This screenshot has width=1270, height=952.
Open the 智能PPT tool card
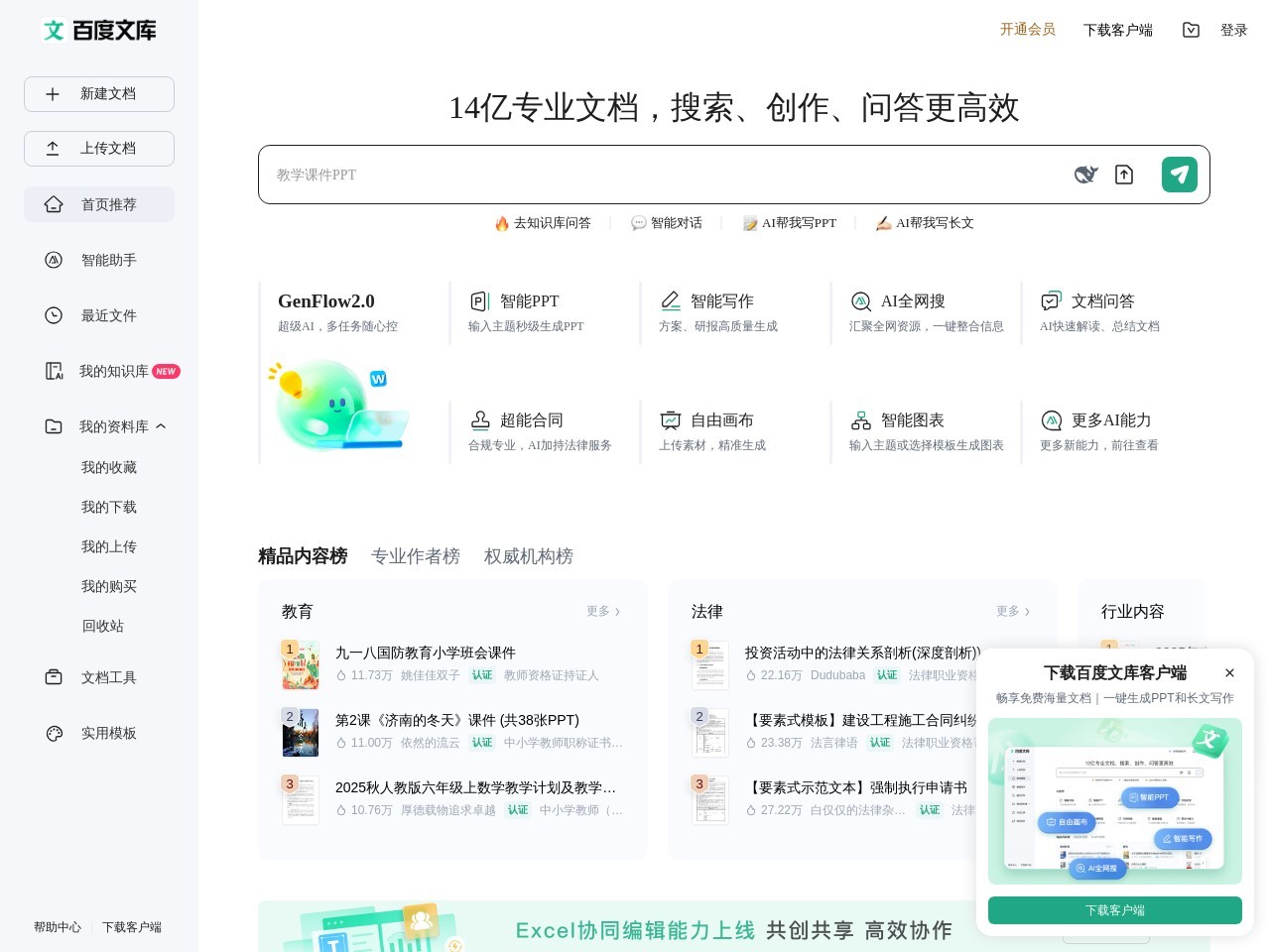pos(529,311)
